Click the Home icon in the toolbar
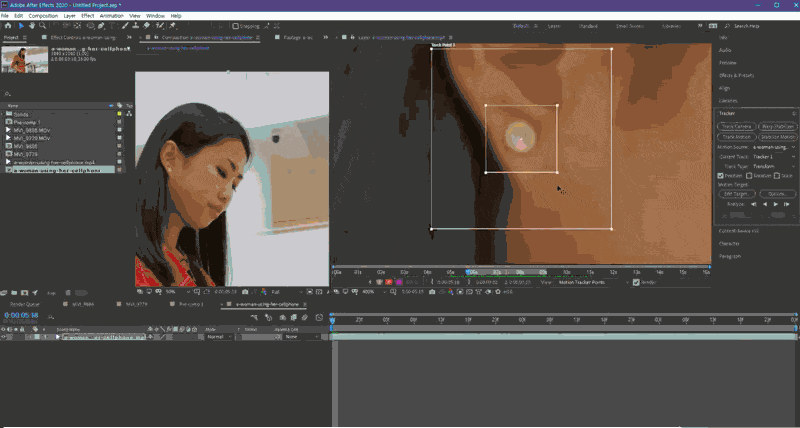 pyautogui.click(x=8, y=26)
